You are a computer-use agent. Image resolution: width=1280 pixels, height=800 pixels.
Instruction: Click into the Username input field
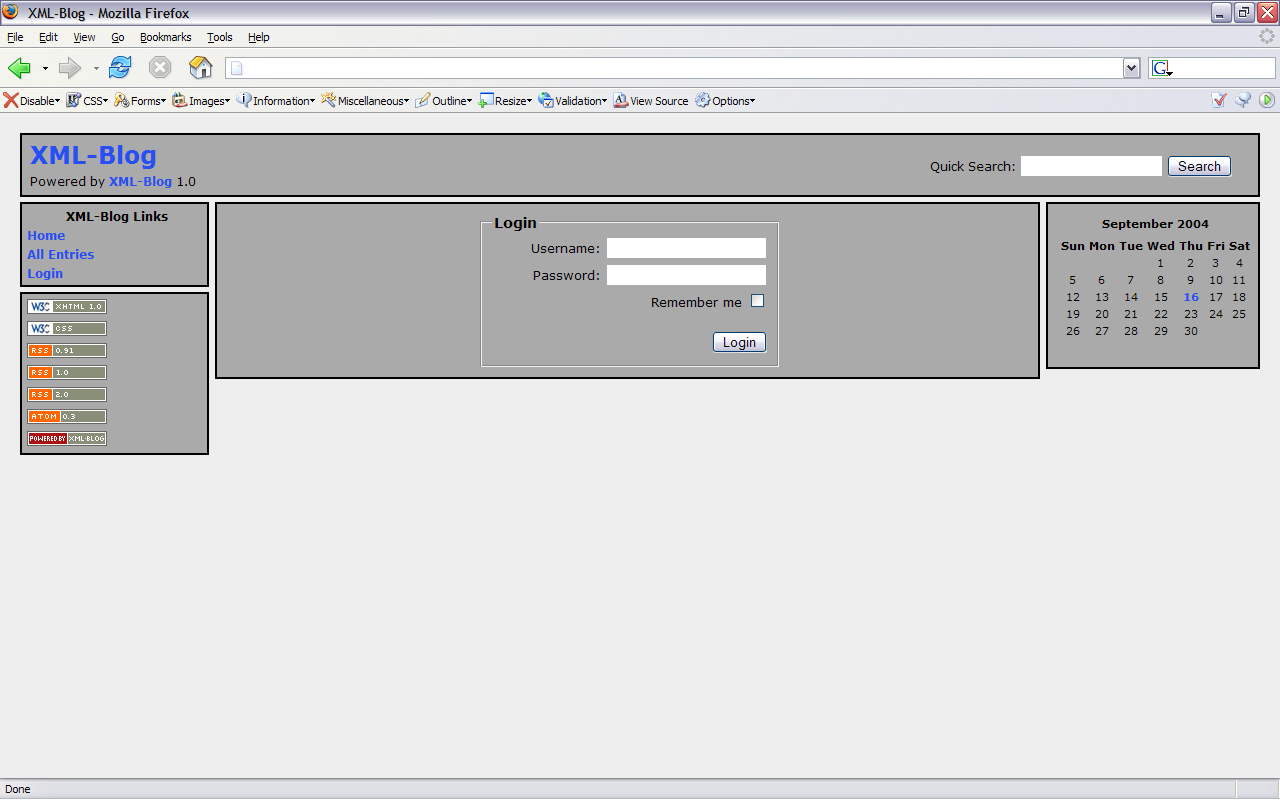686,248
